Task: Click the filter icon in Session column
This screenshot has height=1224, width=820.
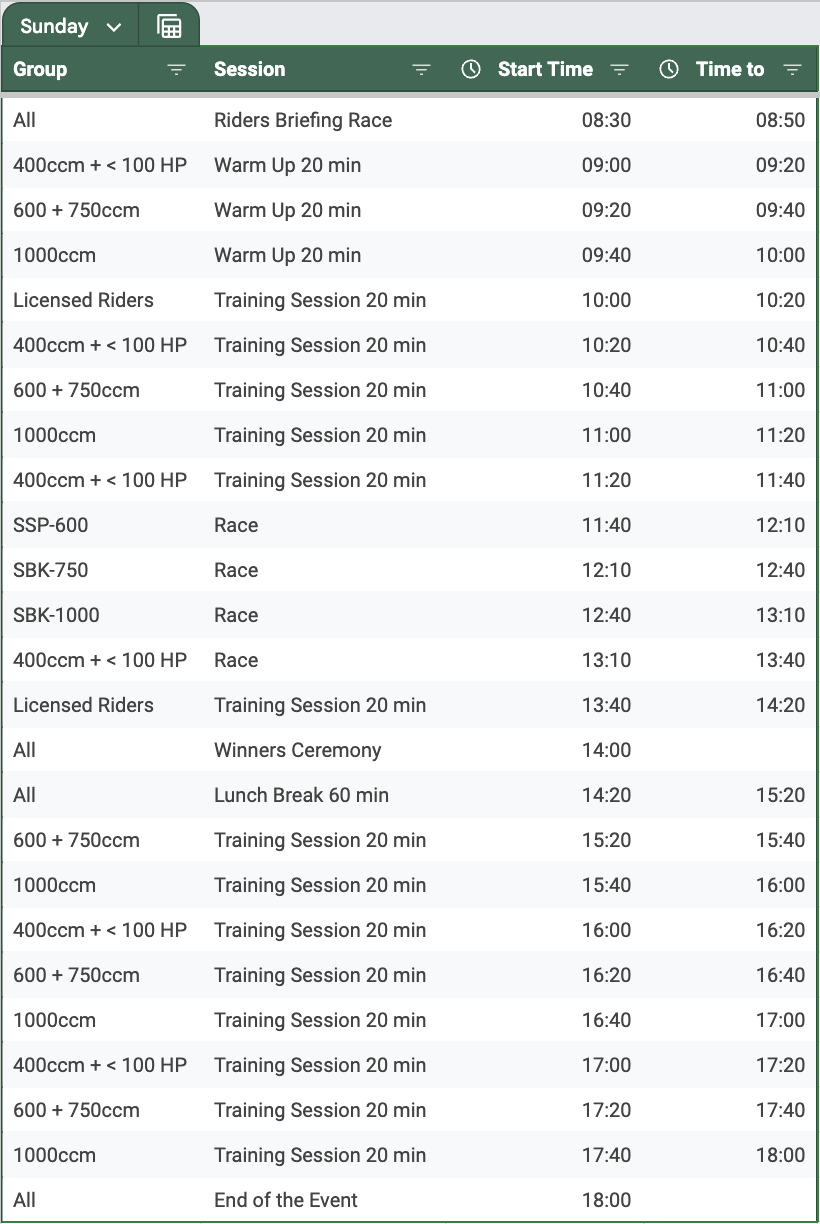Action: 422,70
